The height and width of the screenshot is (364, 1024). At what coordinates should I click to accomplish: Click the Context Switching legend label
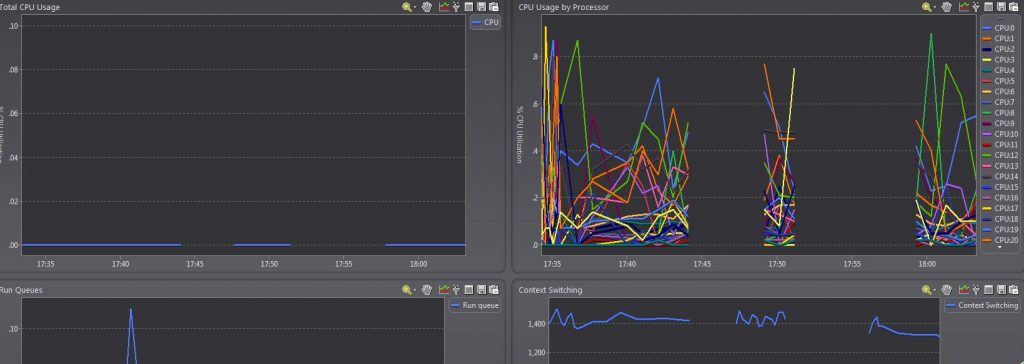[988, 305]
